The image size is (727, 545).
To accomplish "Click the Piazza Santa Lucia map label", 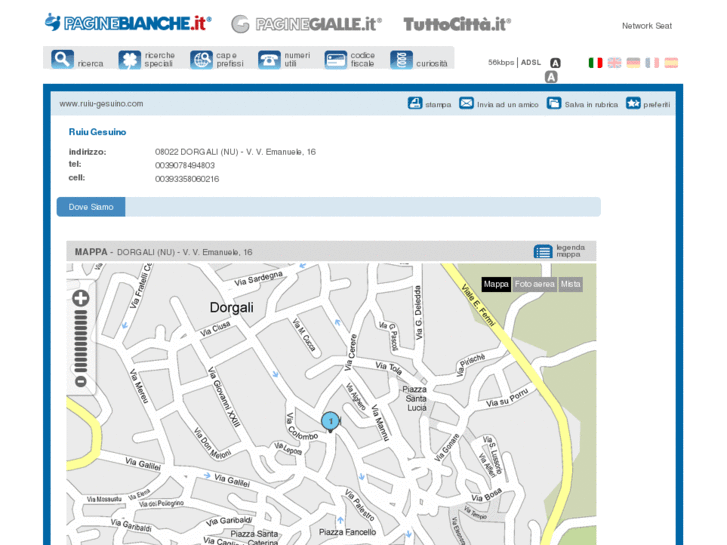I will pyautogui.click(x=415, y=398).
